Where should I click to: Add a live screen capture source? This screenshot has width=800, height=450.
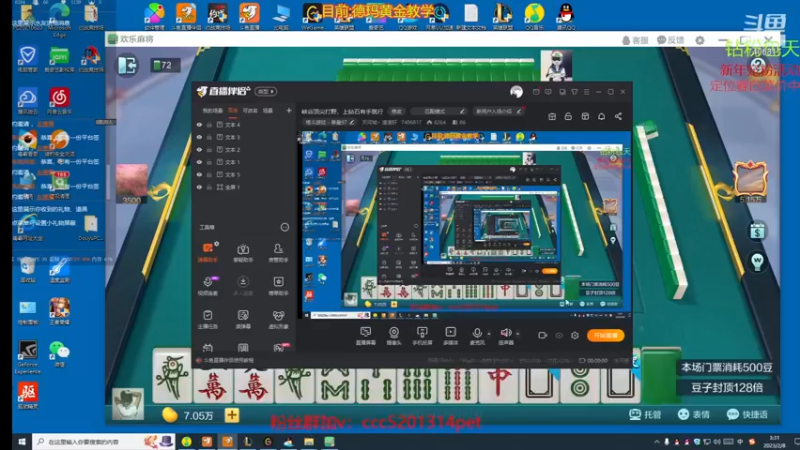[x=366, y=336]
